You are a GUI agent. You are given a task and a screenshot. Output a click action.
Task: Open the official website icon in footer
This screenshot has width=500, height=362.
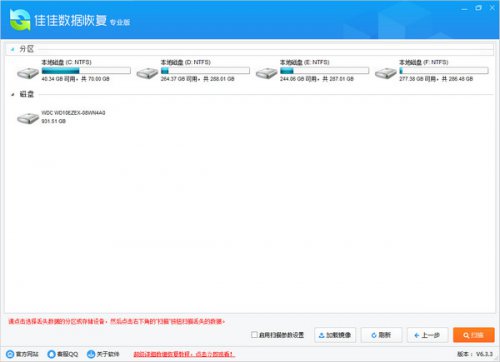click(10, 354)
